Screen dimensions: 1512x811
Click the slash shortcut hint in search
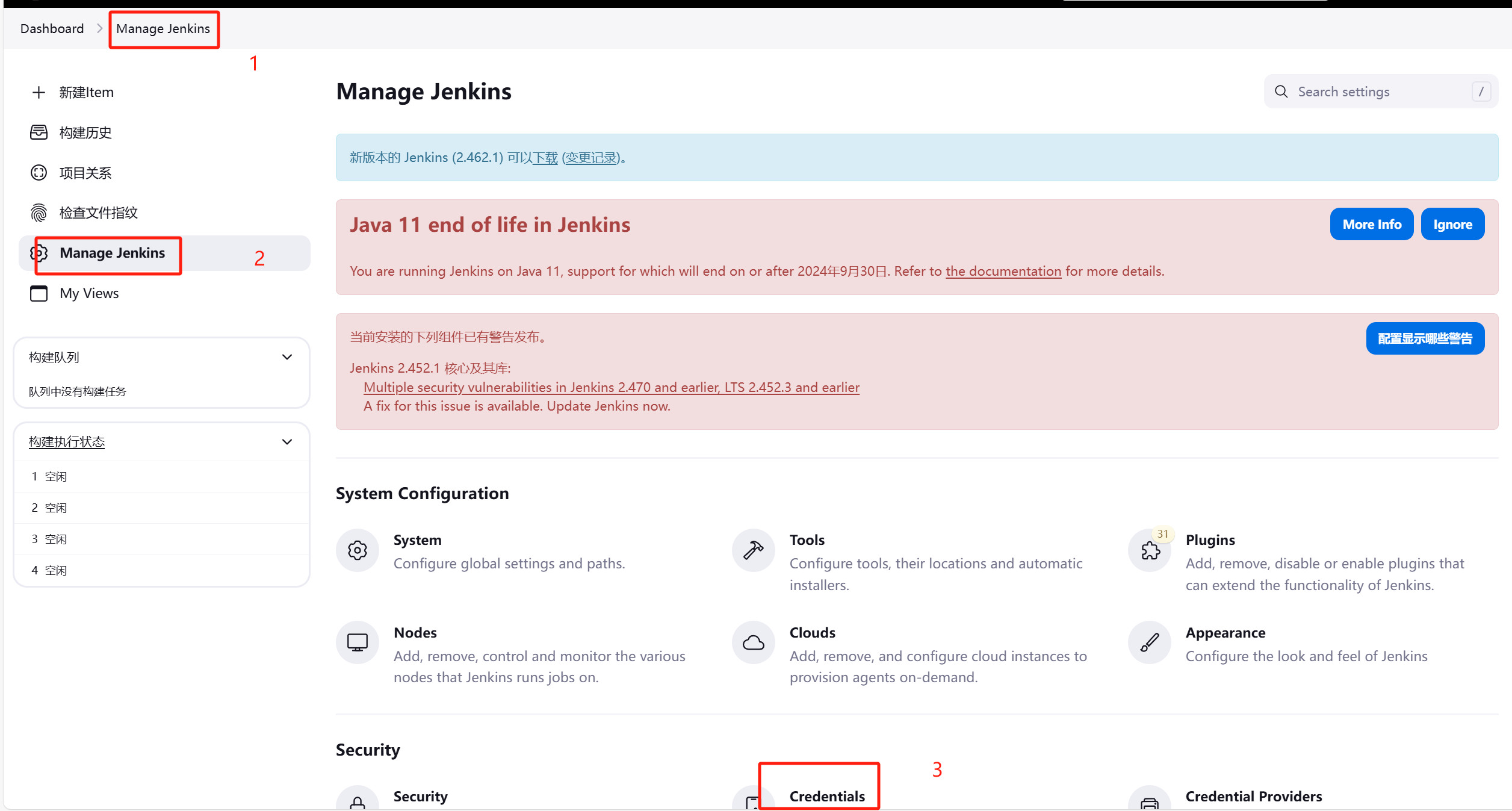pyautogui.click(x=1481, y=92)
